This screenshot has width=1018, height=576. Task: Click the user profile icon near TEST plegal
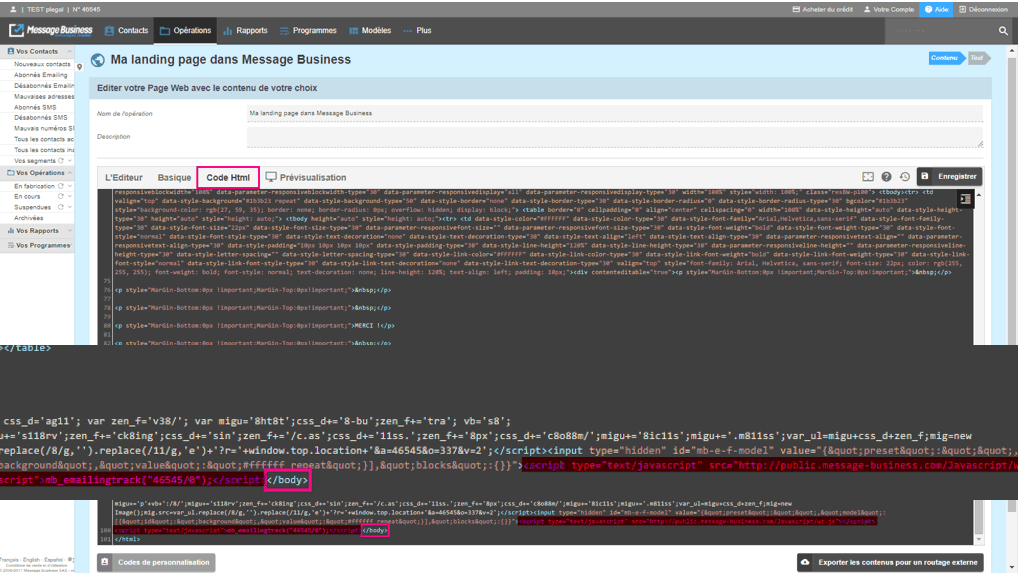point(13,9)
